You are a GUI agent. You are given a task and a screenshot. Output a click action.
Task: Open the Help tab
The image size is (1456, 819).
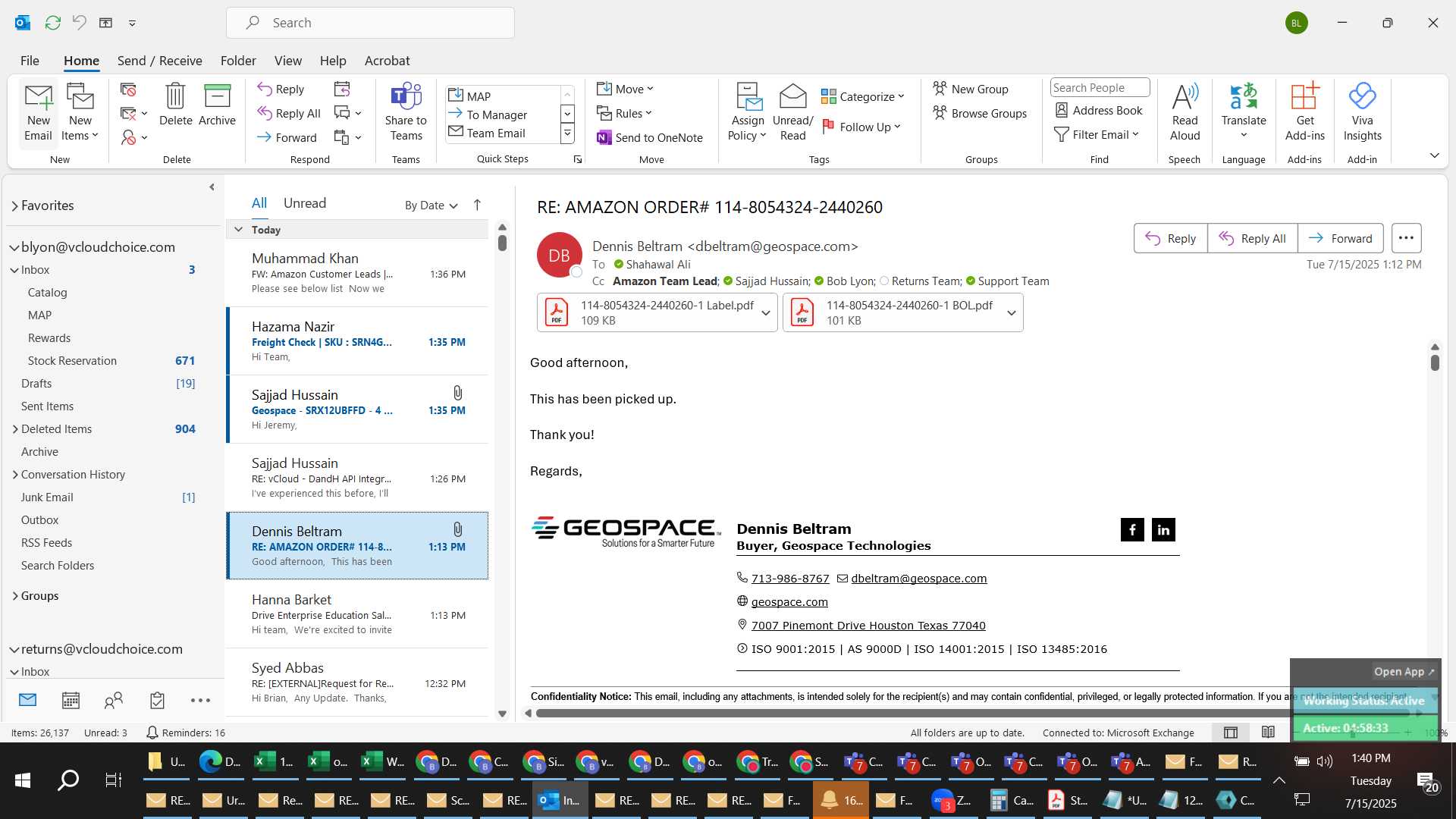point(333,61)
